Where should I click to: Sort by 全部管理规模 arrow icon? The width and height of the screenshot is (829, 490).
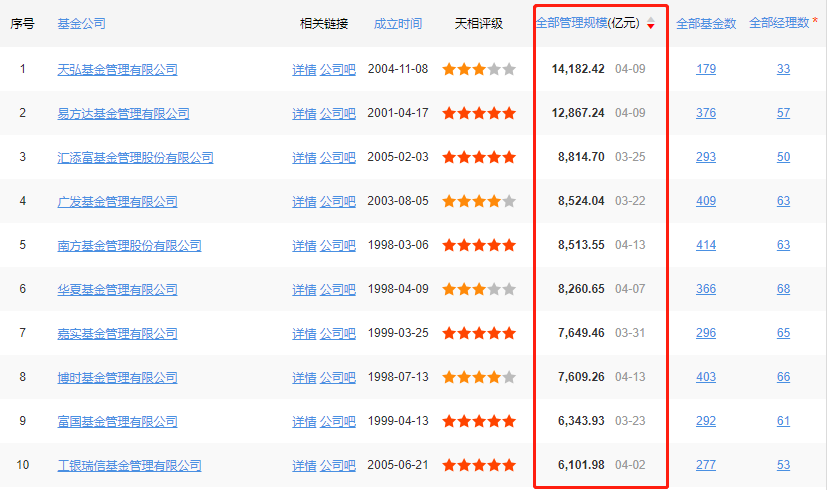pos(651,23)
